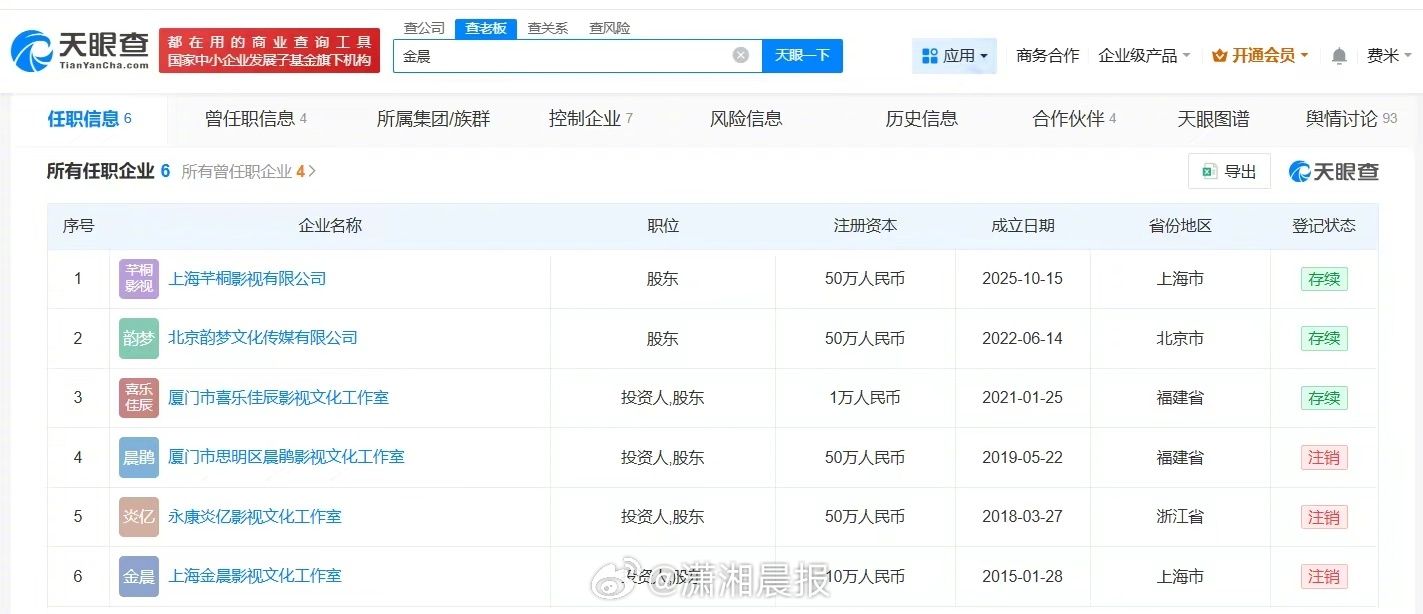Click the date 2025-10-15
This screenshot has width=1423, height=614.
tap(1022, 279)
